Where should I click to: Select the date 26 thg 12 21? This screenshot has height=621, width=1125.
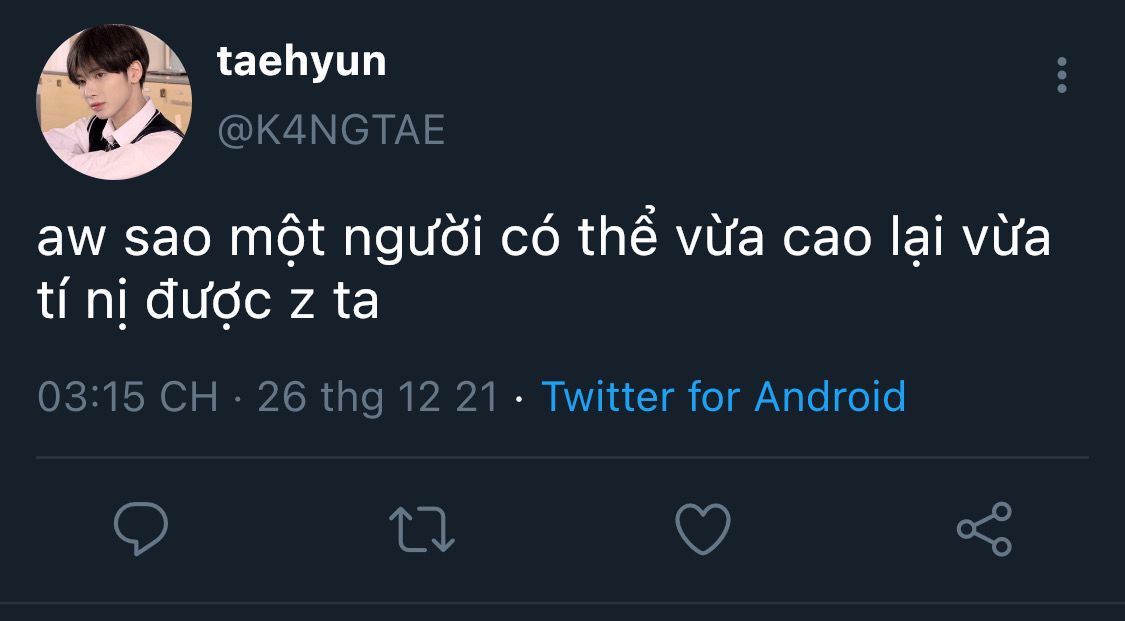[x=377, y=397]
